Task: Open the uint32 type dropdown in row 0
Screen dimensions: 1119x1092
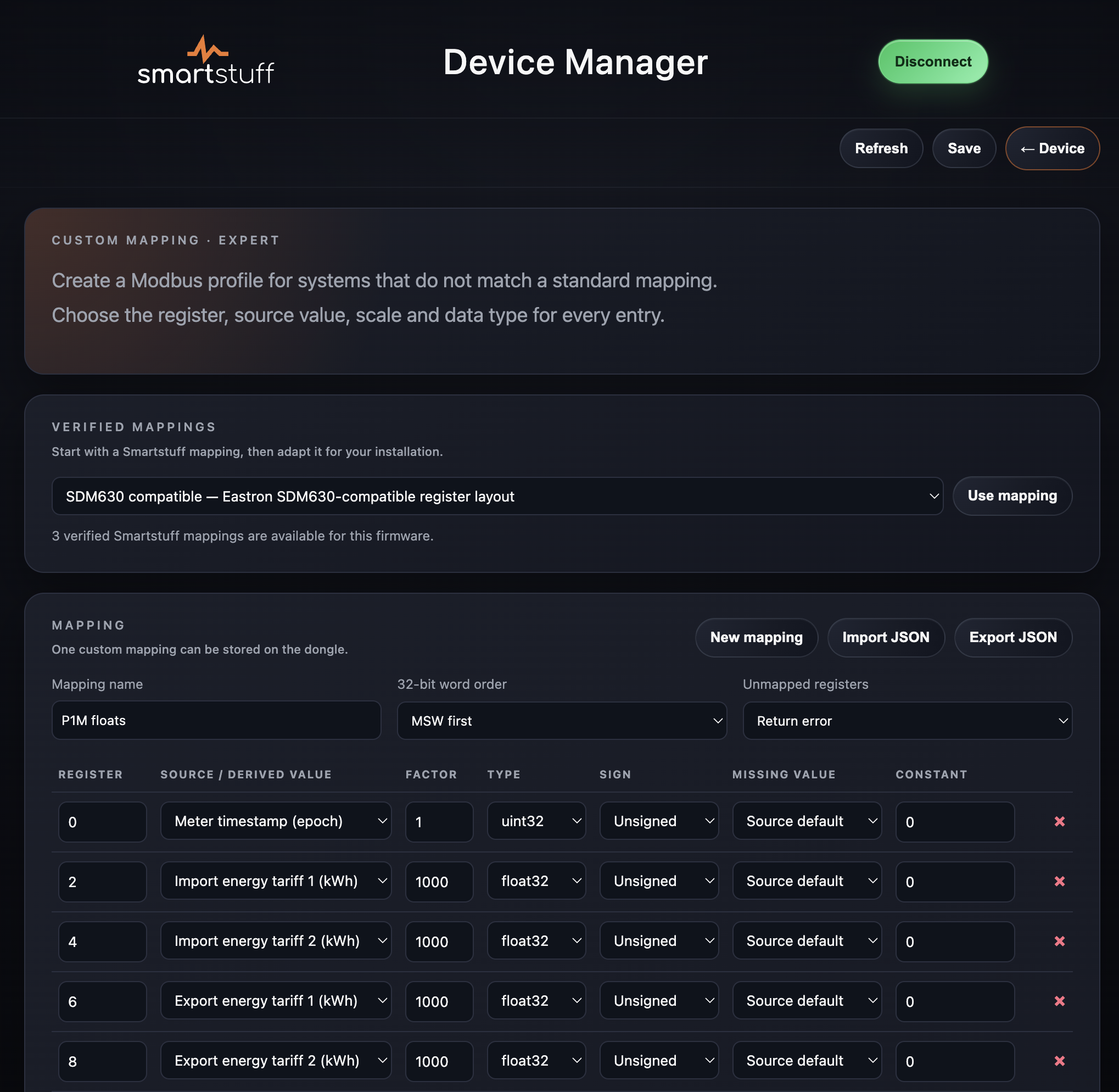Action: pyautogui.click(x=536, y=821)
